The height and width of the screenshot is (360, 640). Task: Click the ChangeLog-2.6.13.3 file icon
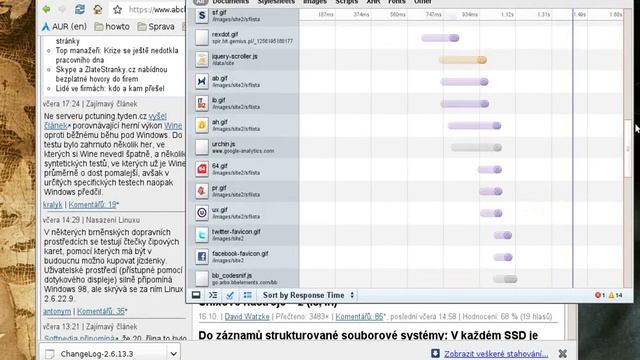coord(50,354)
